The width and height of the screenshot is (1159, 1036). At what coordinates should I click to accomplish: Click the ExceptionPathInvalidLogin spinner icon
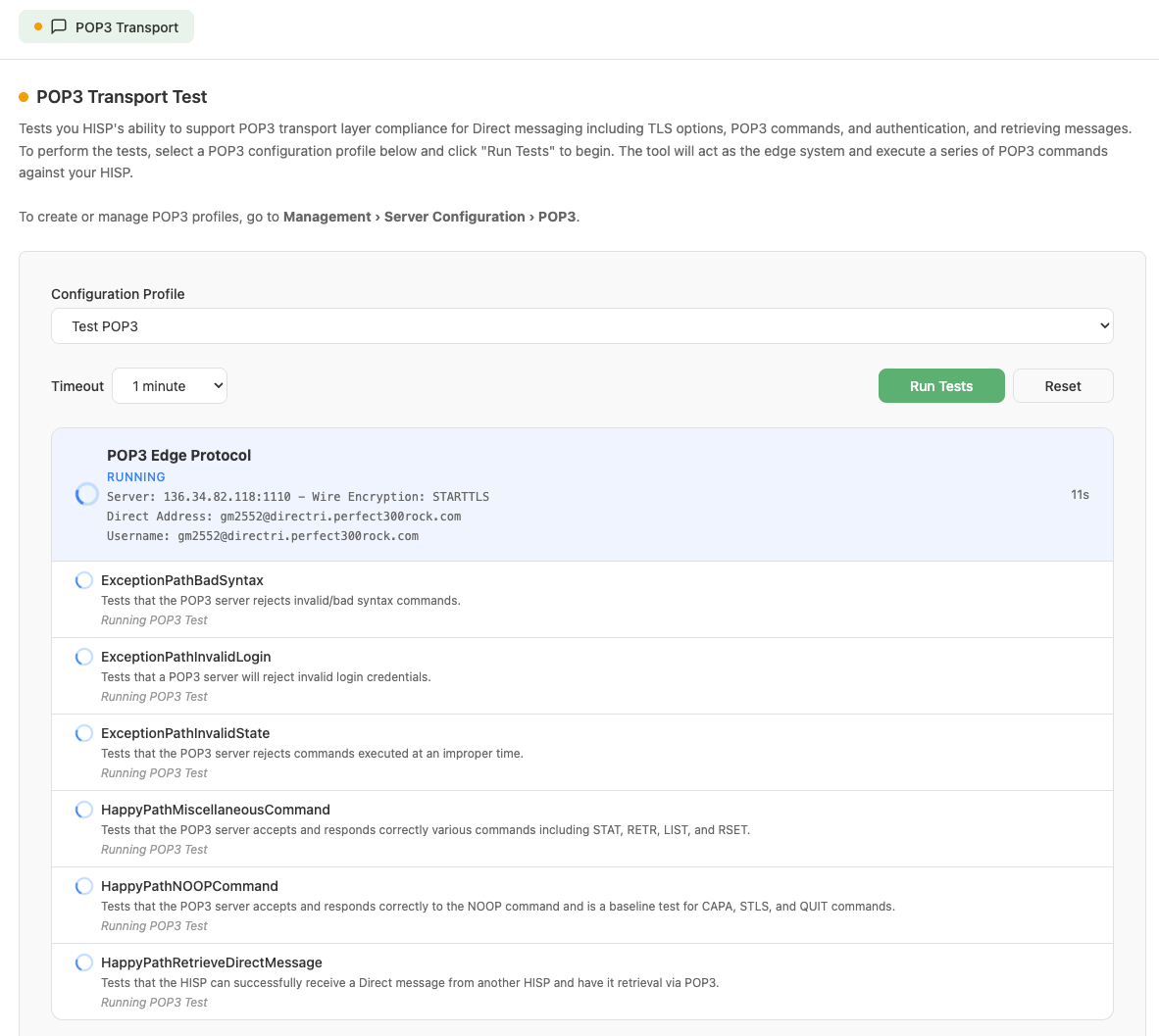[x=84, y=657]
